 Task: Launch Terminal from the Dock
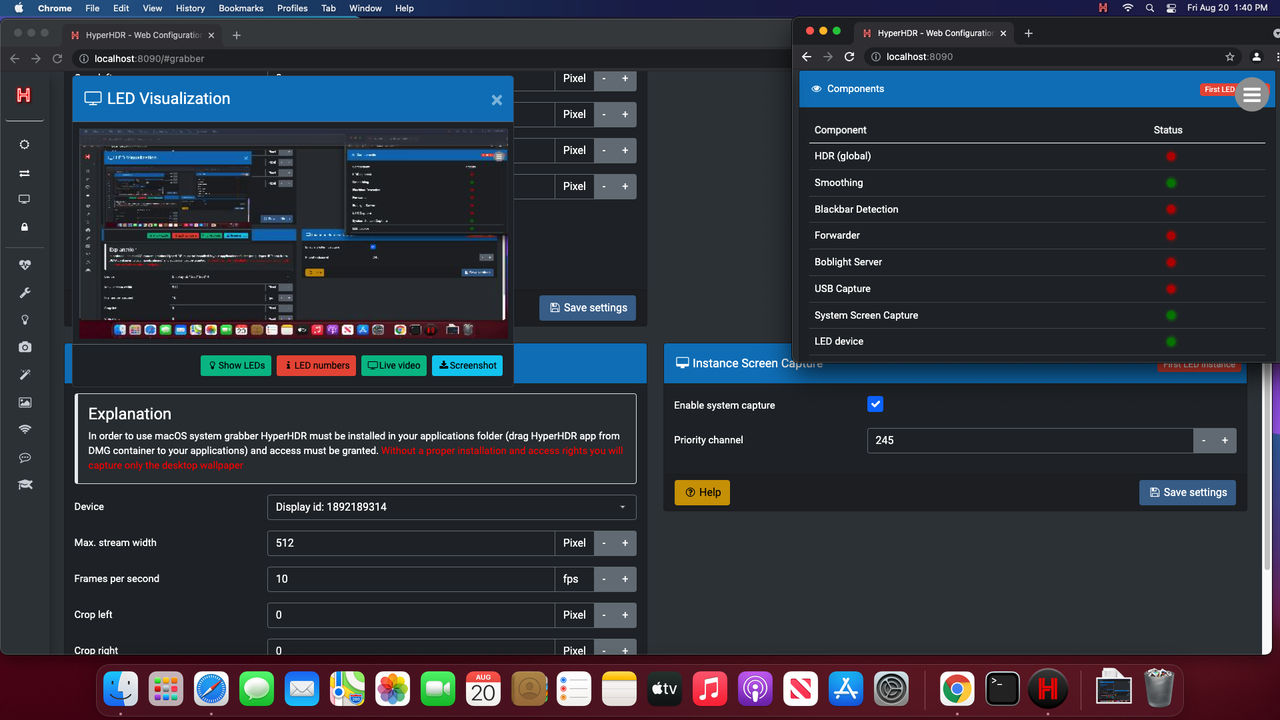tap(1002, 689)
